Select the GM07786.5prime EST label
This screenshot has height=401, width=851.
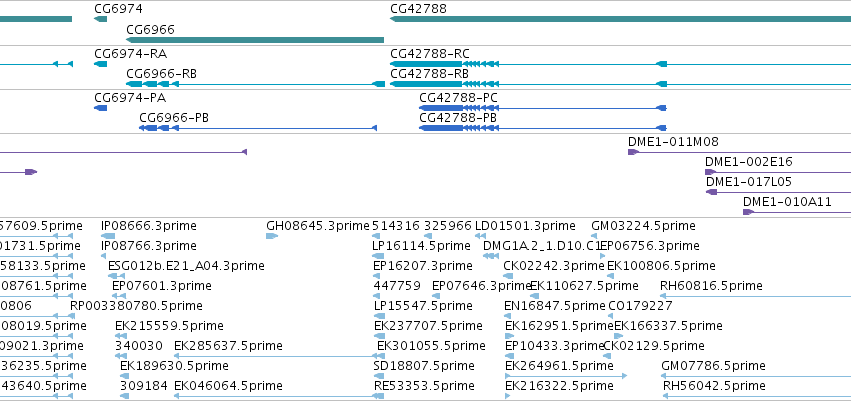(x=713, y=366)
